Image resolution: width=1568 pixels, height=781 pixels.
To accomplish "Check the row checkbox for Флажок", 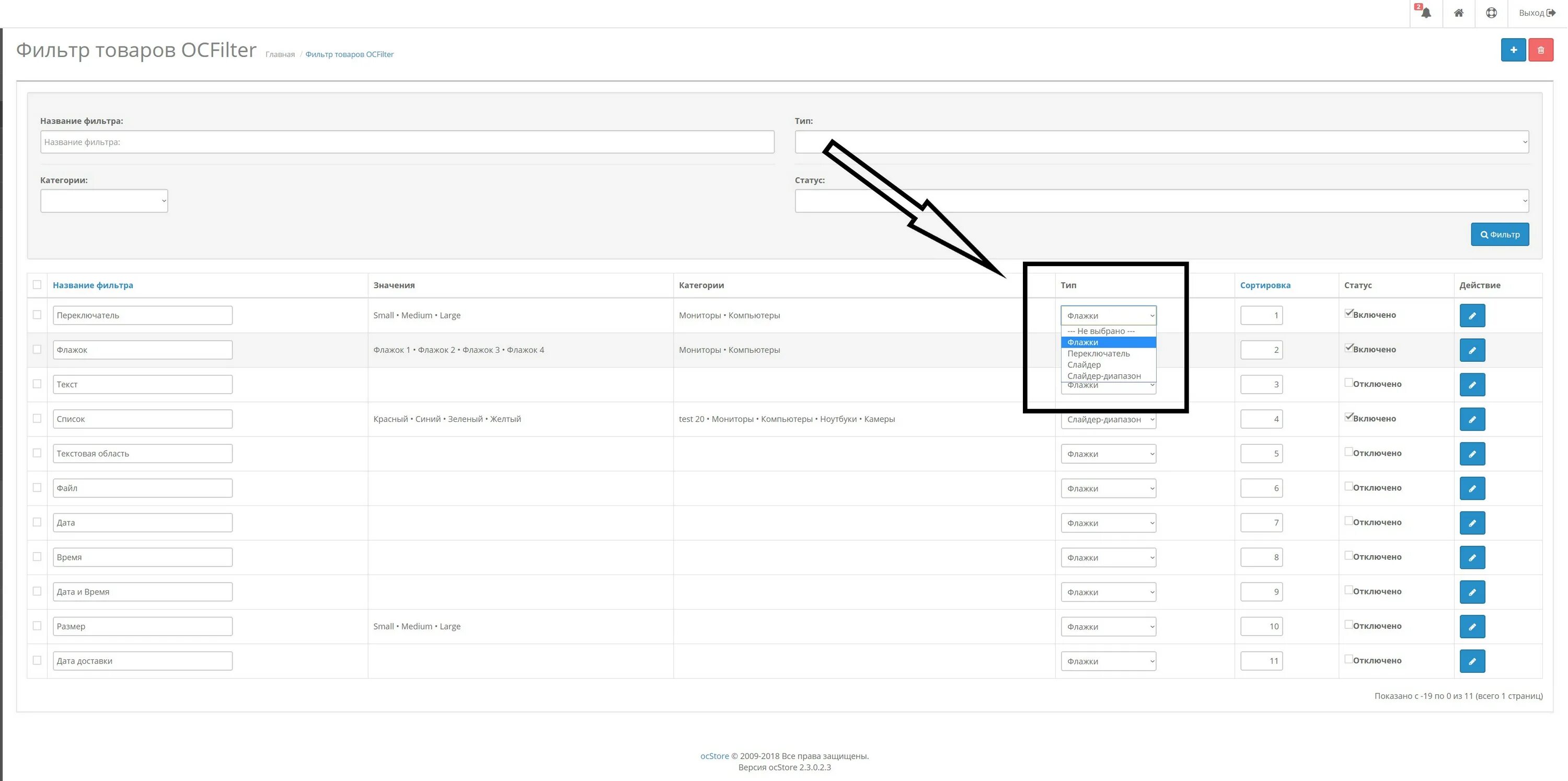I will [37, 349].
